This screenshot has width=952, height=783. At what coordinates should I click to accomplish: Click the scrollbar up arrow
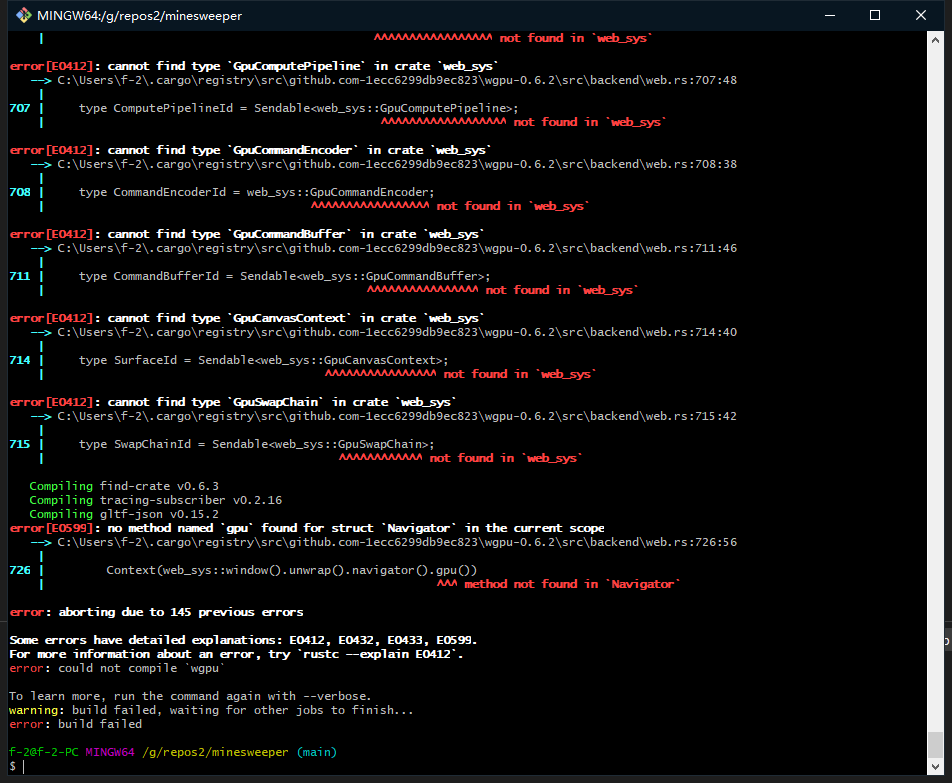tap(935, 39)
